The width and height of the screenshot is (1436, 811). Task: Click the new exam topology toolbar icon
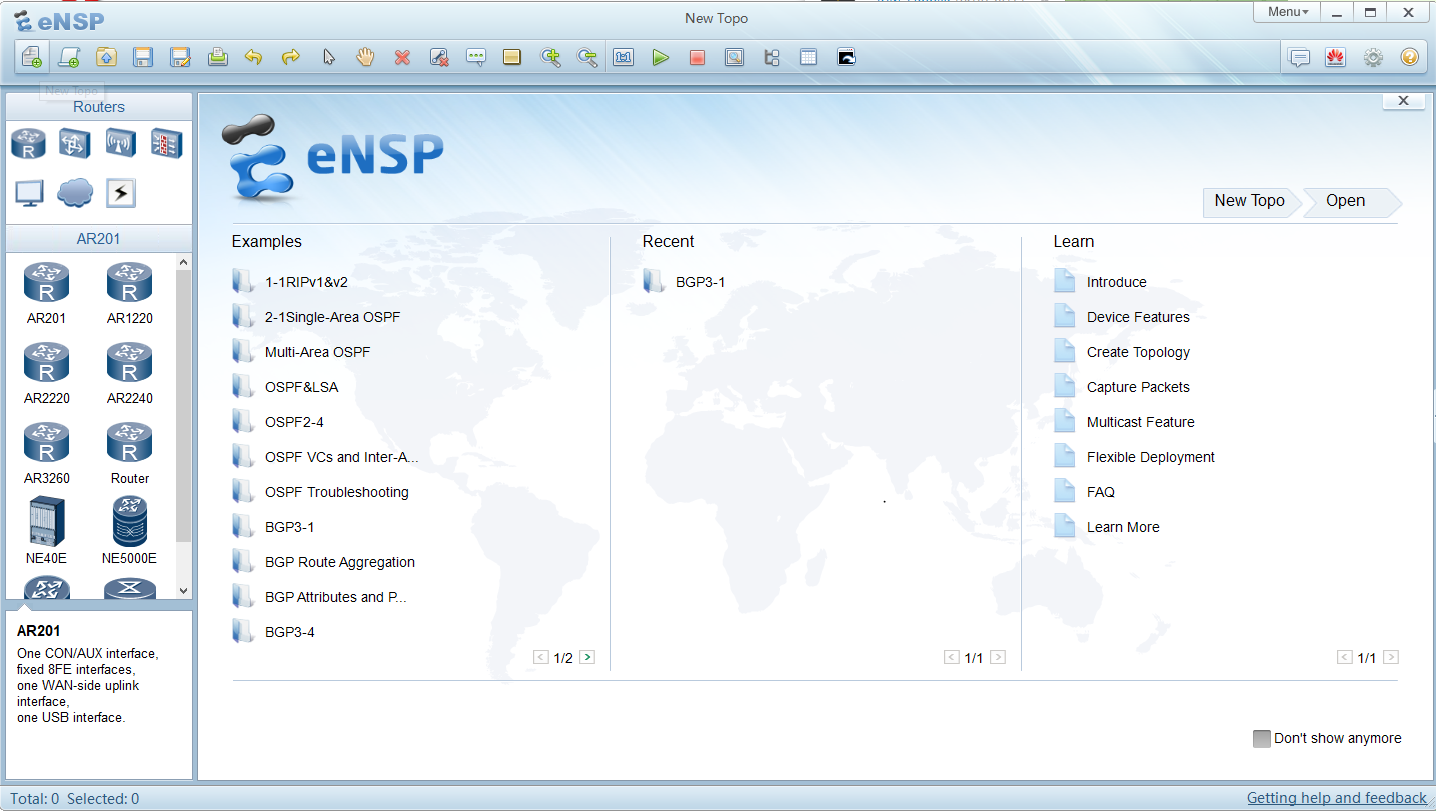click(x=69, y=58)
